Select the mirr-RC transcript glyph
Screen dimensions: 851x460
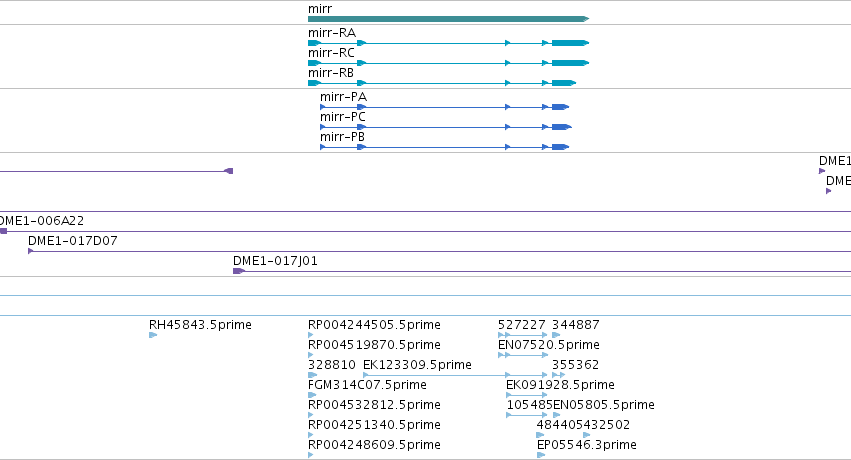(448, 63)
